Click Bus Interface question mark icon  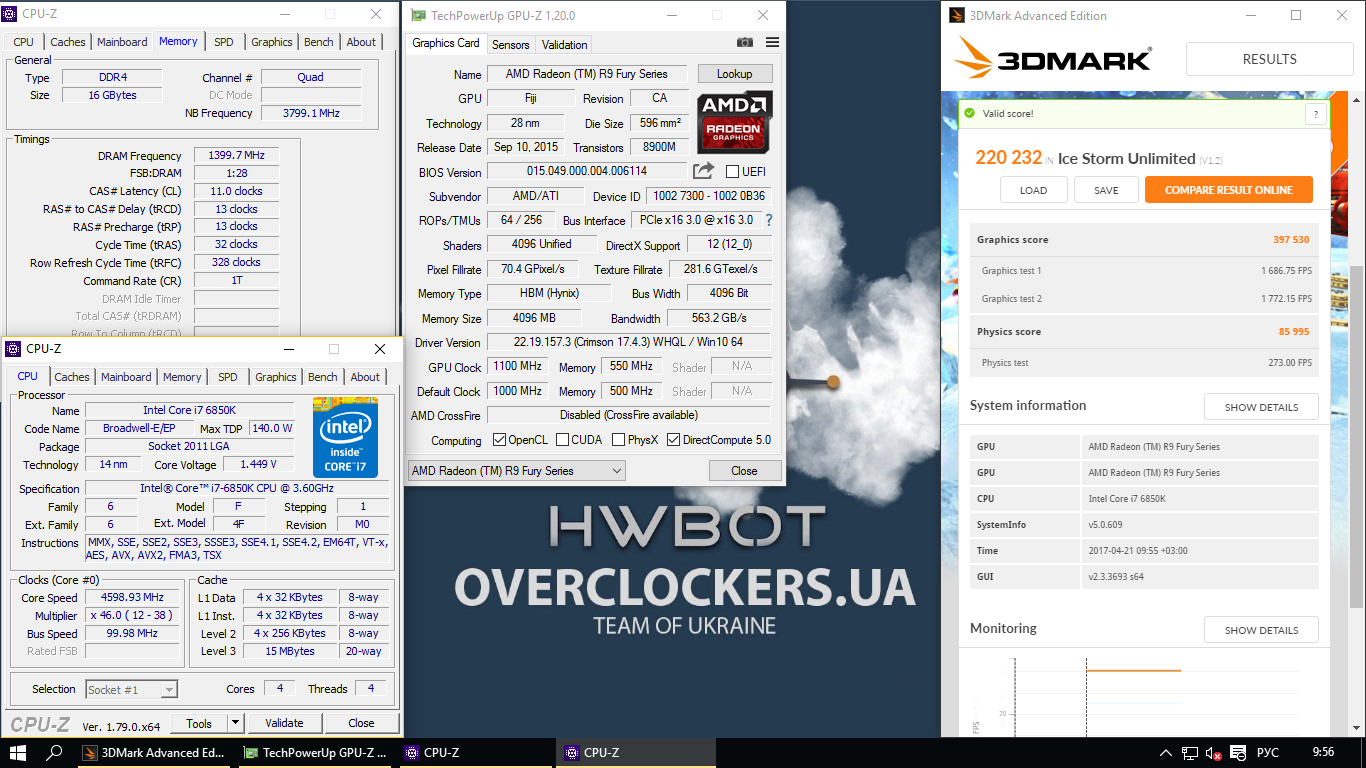[768, 220]
